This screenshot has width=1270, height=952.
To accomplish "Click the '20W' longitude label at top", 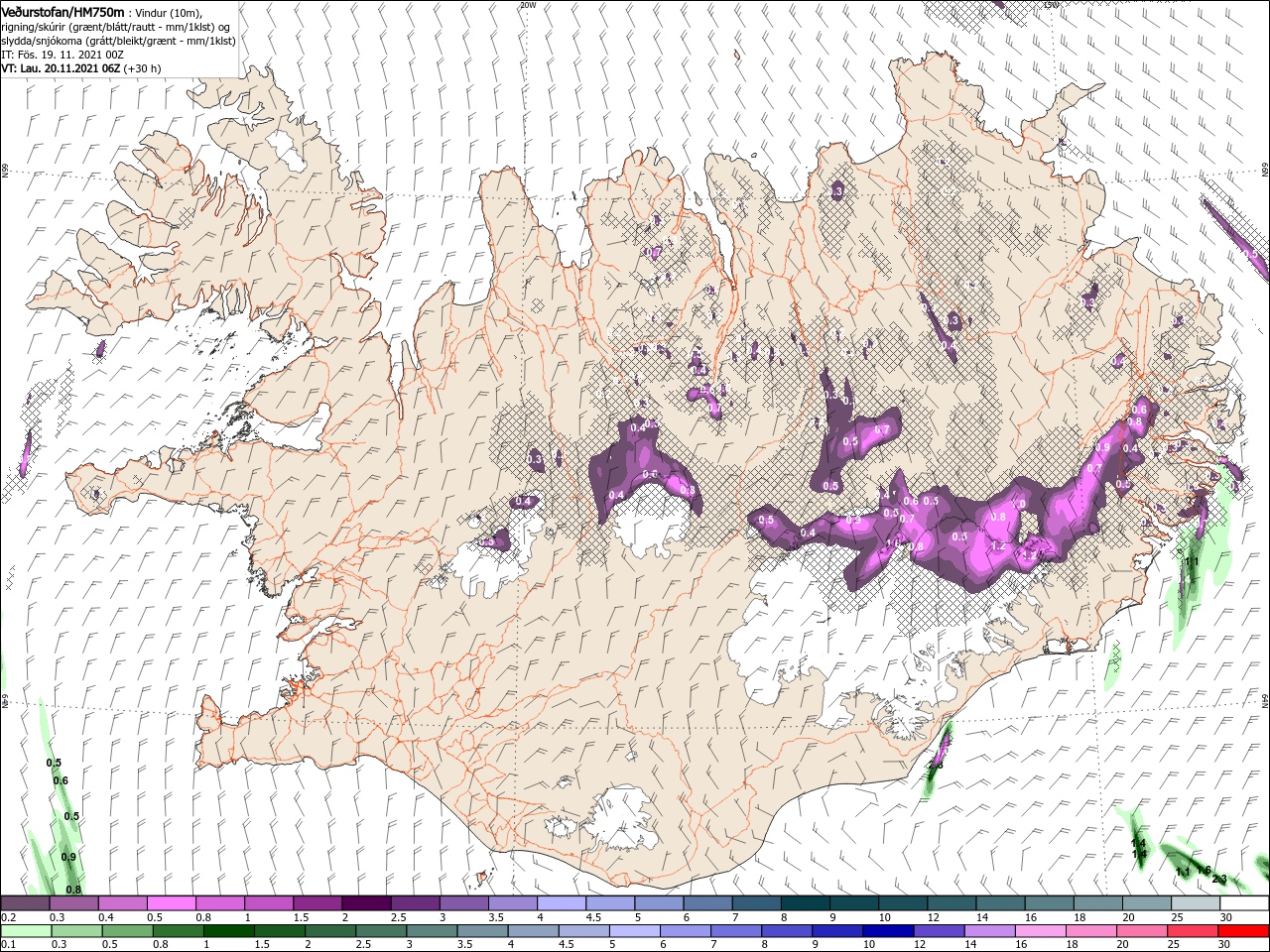I will (527, 5).
